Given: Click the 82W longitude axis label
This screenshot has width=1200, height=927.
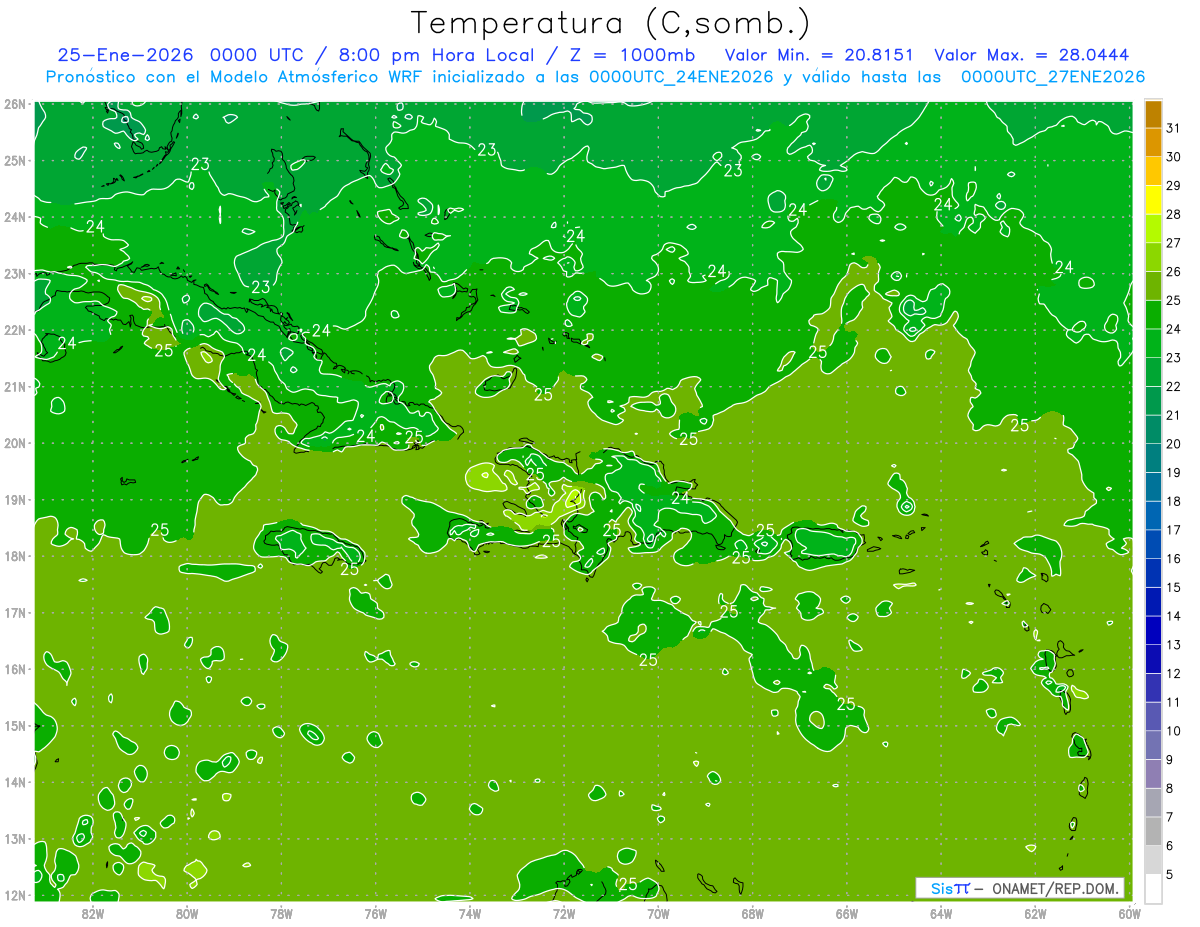Looking at the screenshot, I should point(92,913).
